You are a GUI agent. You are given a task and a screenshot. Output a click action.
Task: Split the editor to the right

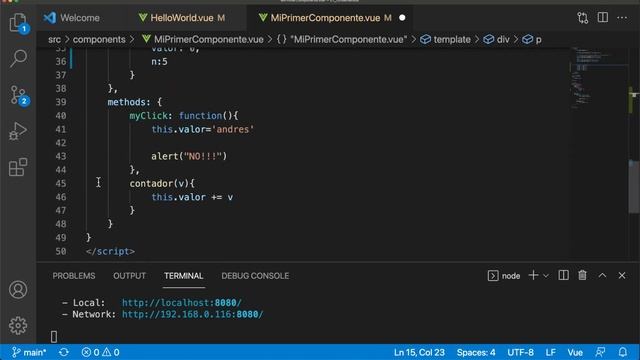pos(602,18)
